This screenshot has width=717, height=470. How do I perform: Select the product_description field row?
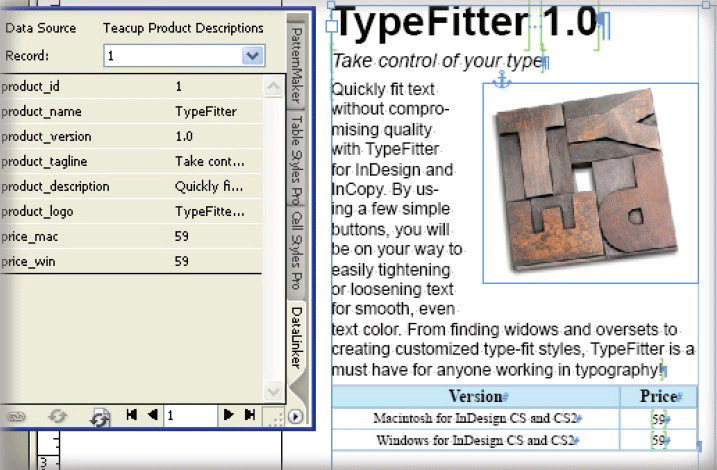pos(131,186)
